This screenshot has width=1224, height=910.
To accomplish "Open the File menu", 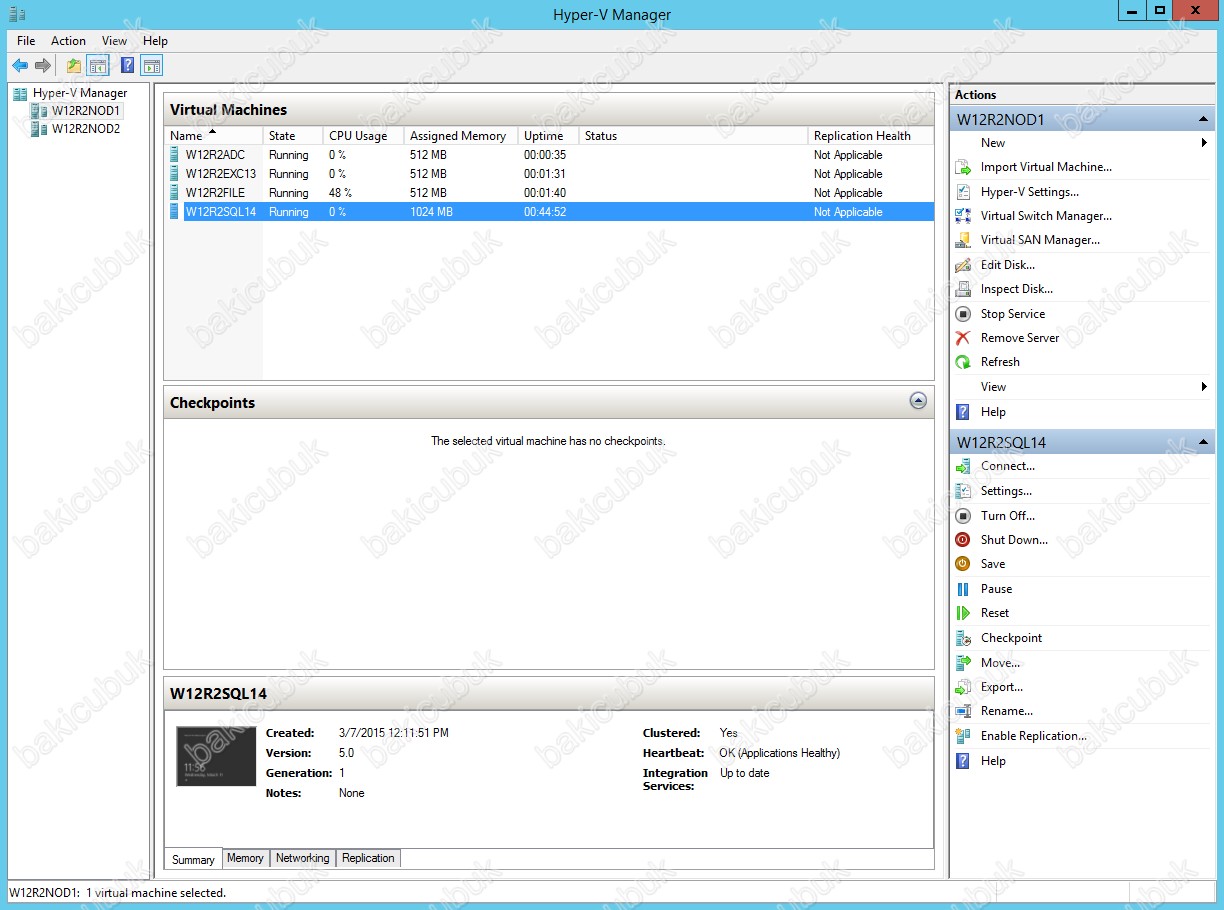I will (x=26, y=41).
